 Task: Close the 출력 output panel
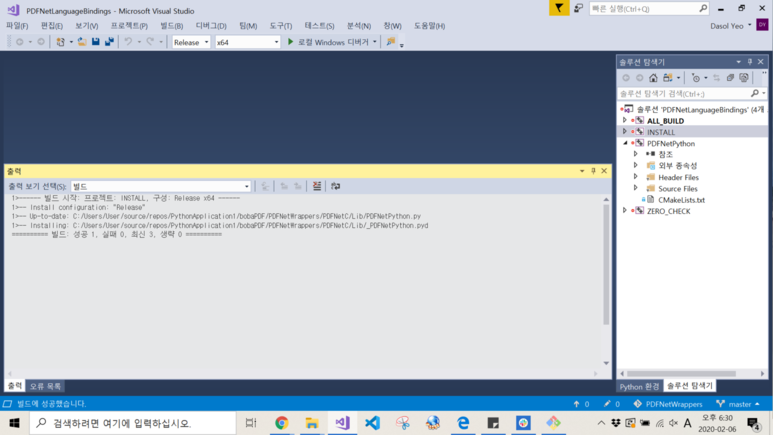click(604, 171)
